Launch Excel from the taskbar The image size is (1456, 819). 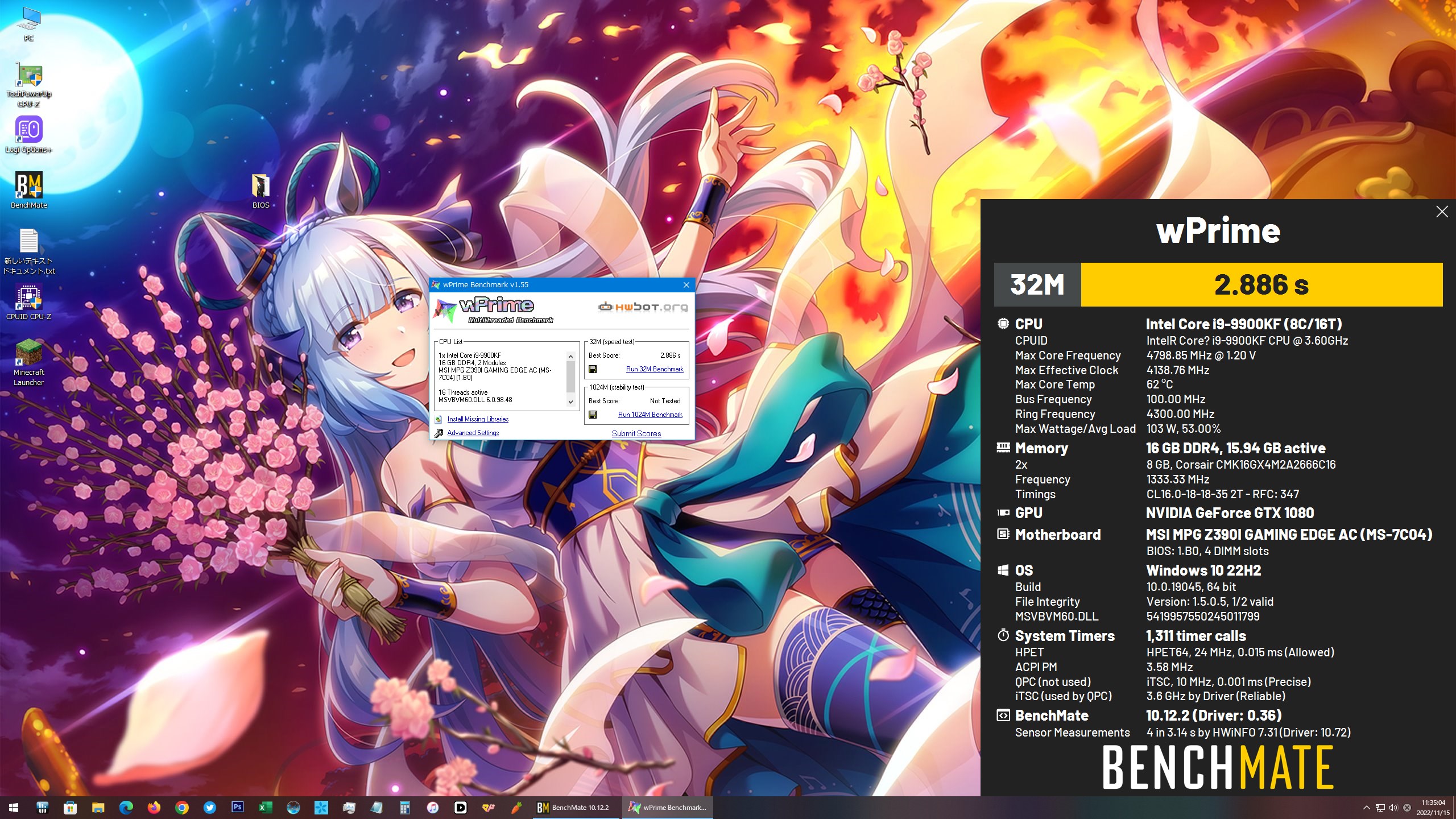pos(266,808)
